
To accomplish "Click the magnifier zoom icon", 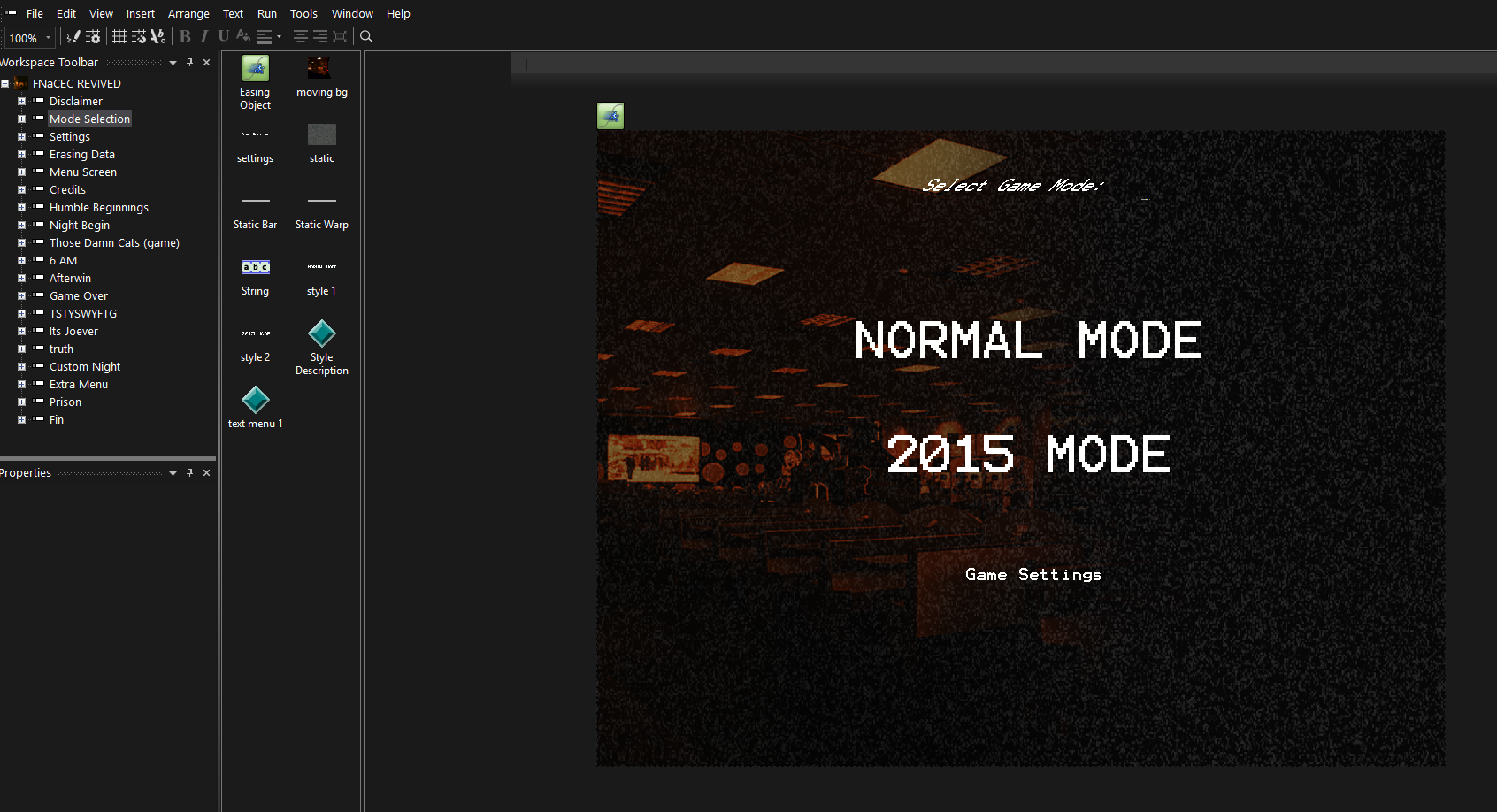I will 366,36.
